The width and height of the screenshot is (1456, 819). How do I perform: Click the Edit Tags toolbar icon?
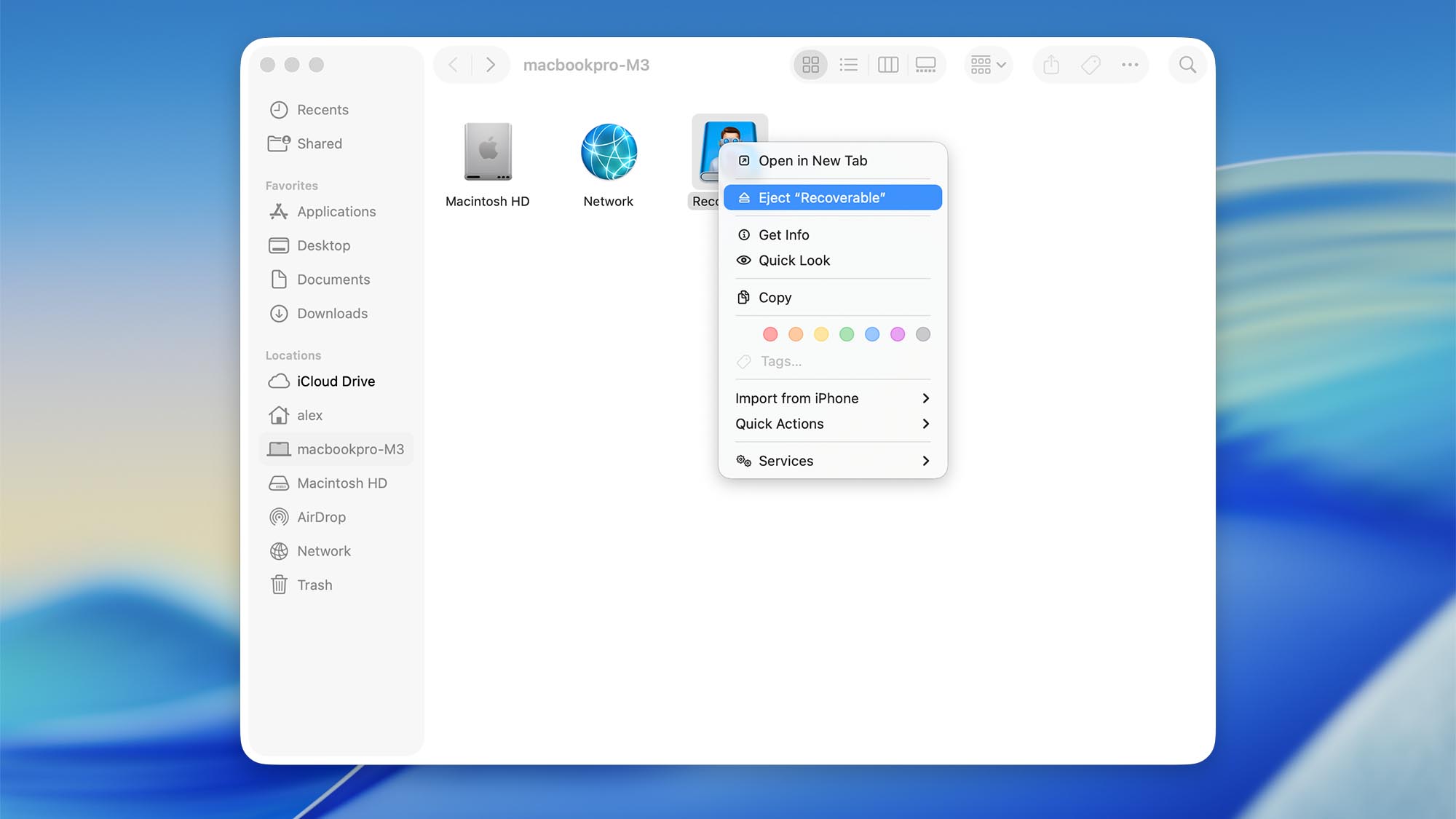pyautogui.click(x=1091, y=66)
